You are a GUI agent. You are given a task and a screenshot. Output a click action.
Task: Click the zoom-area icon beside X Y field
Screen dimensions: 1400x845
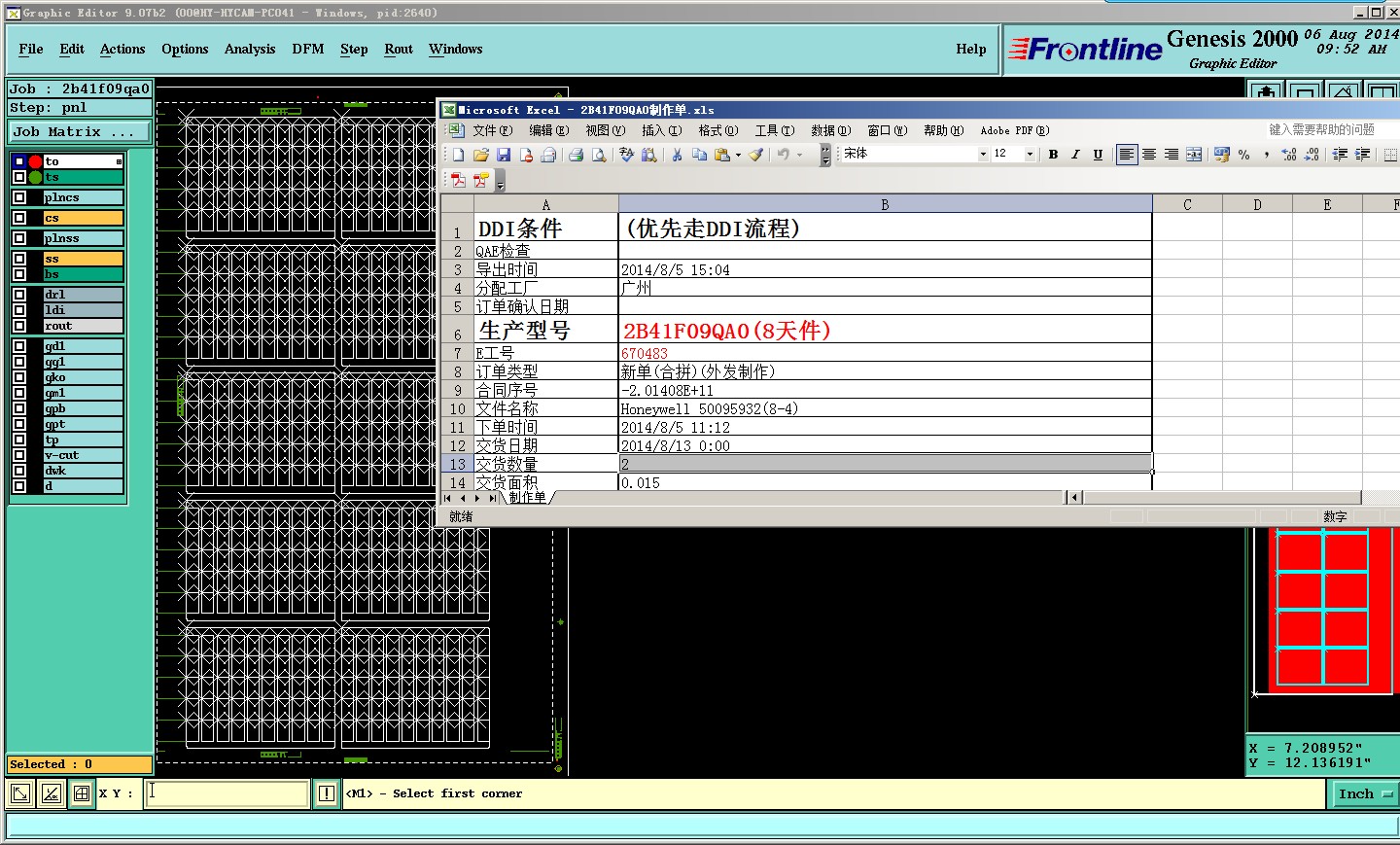coord(19,794)
